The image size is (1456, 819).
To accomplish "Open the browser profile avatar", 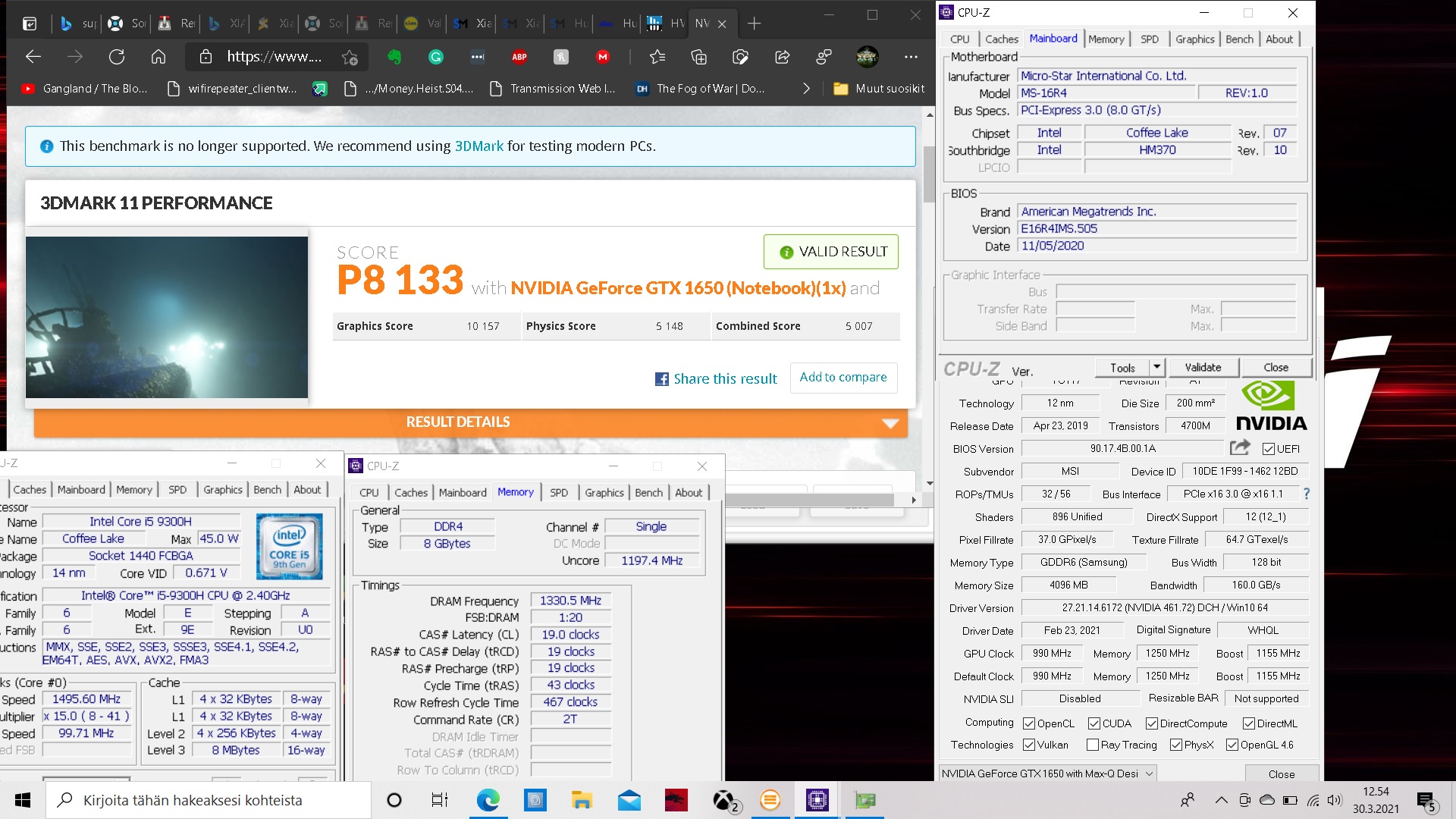I will 867,57.
